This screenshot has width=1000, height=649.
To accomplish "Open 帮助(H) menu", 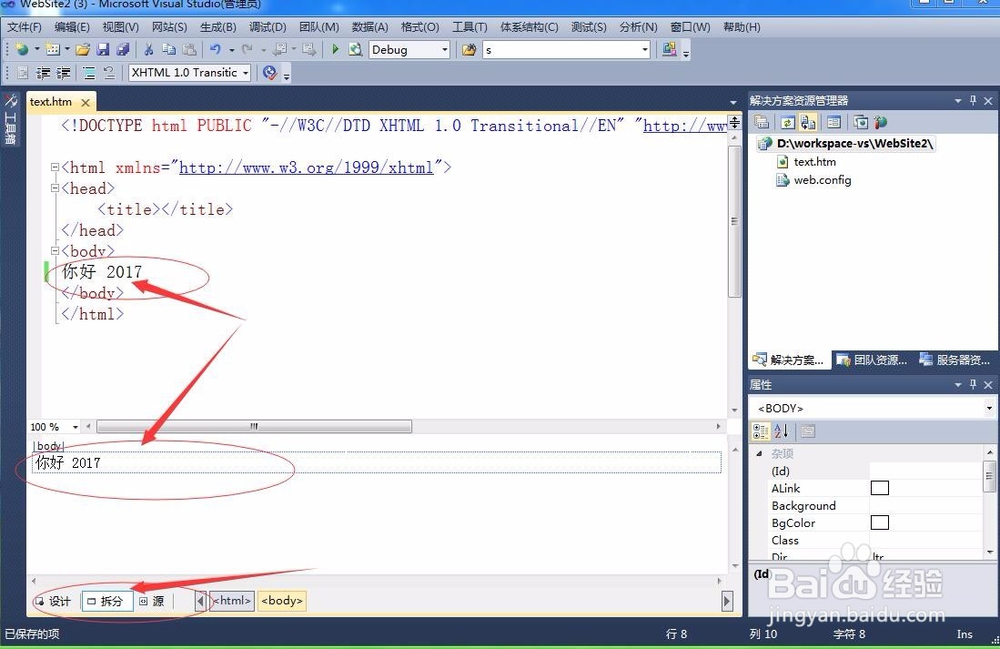I will [x=742, y=27].
